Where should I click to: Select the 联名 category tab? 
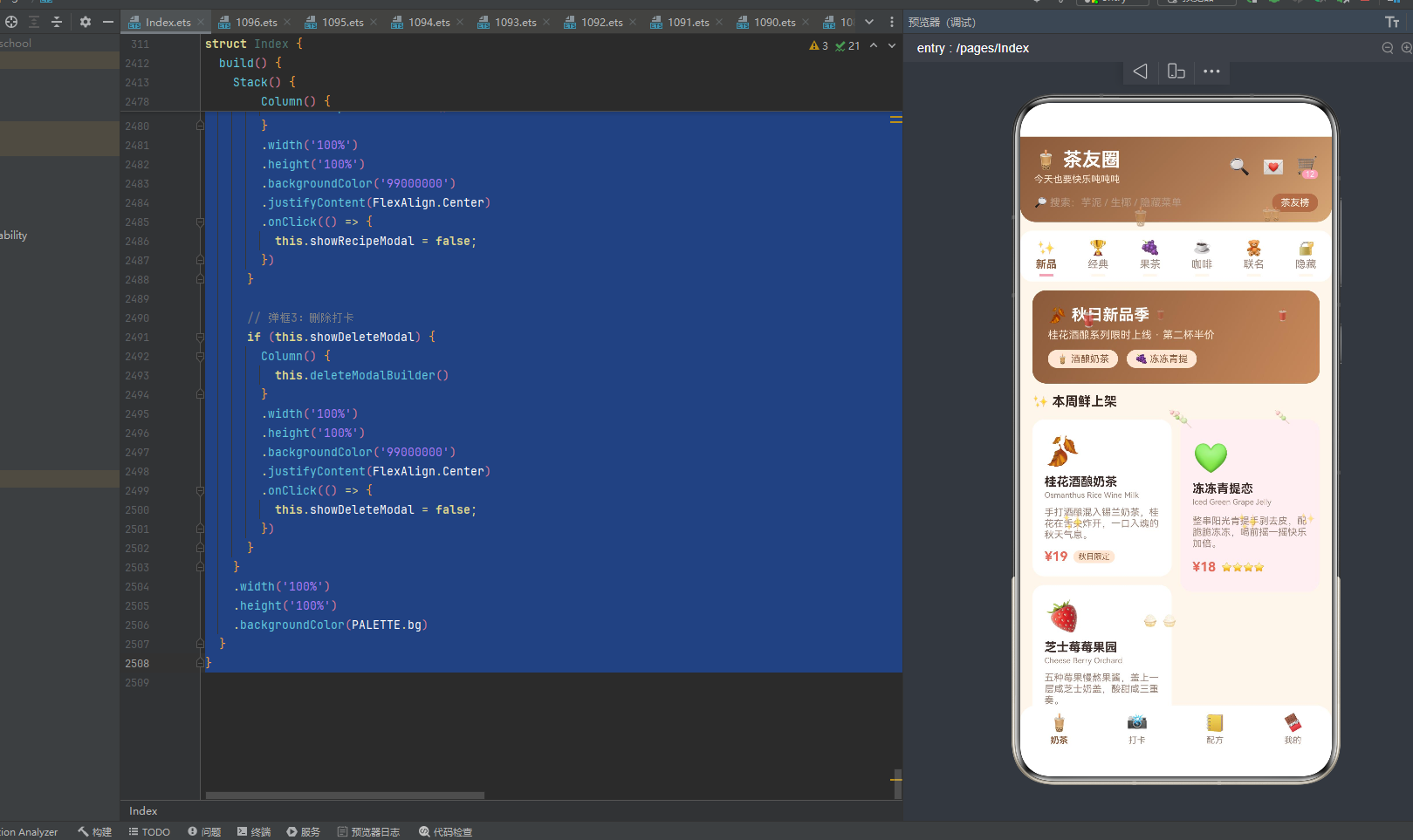1254,256
